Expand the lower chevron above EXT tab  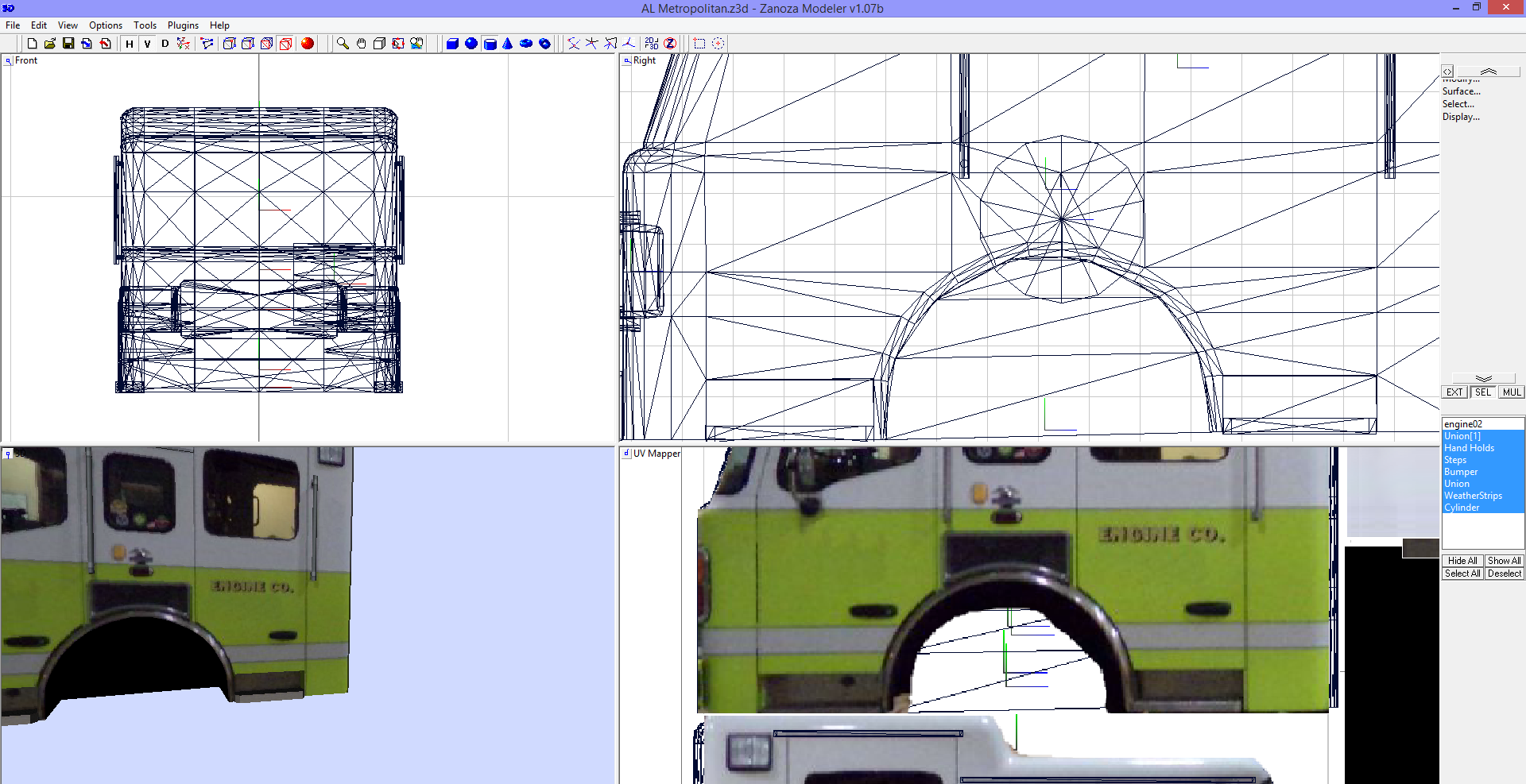[x=1483, y=379]
